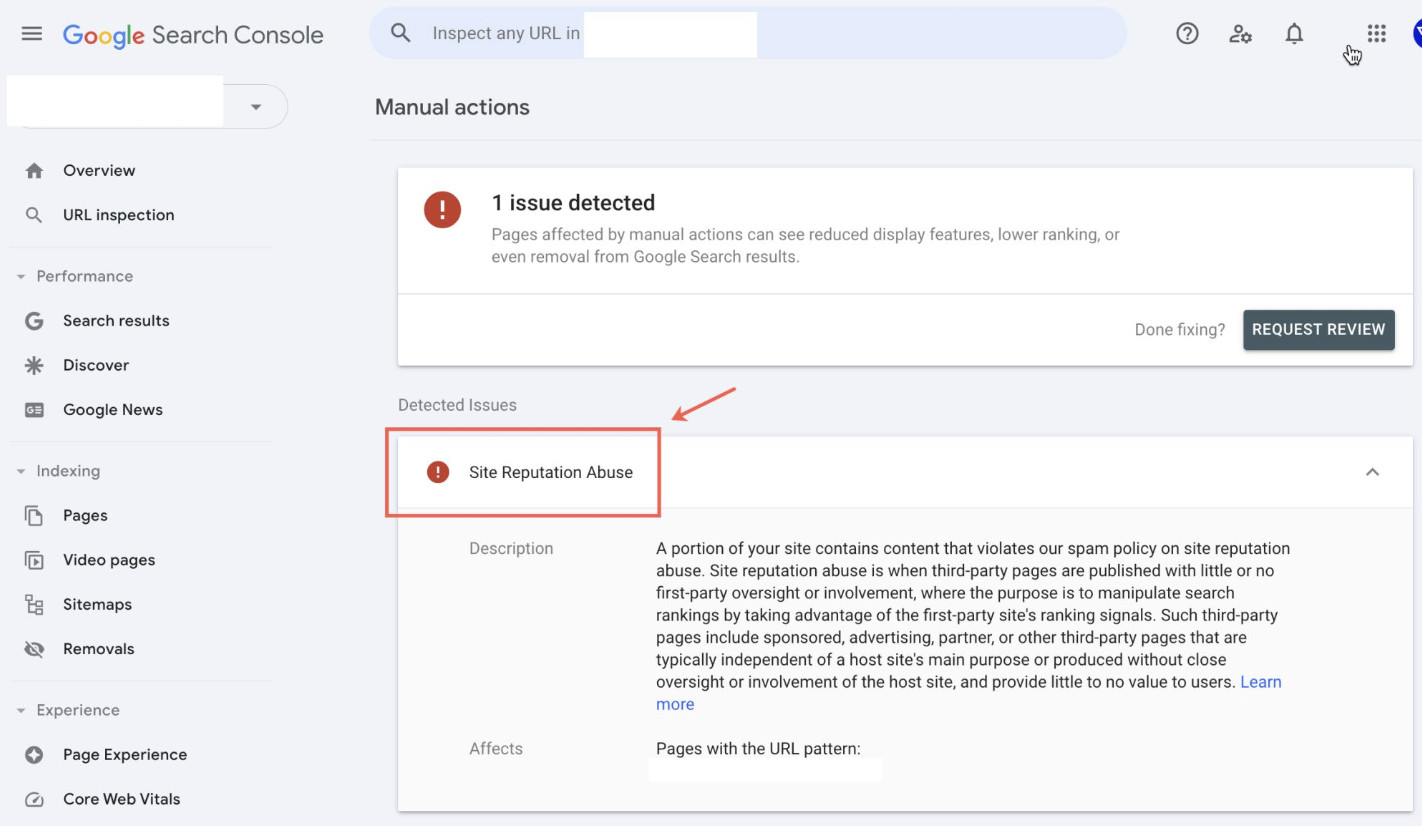This screenshot has height=826, width=1422.
Task: Open the Sitemaps report
Action: pyautogui.click(x=97, y=604)
